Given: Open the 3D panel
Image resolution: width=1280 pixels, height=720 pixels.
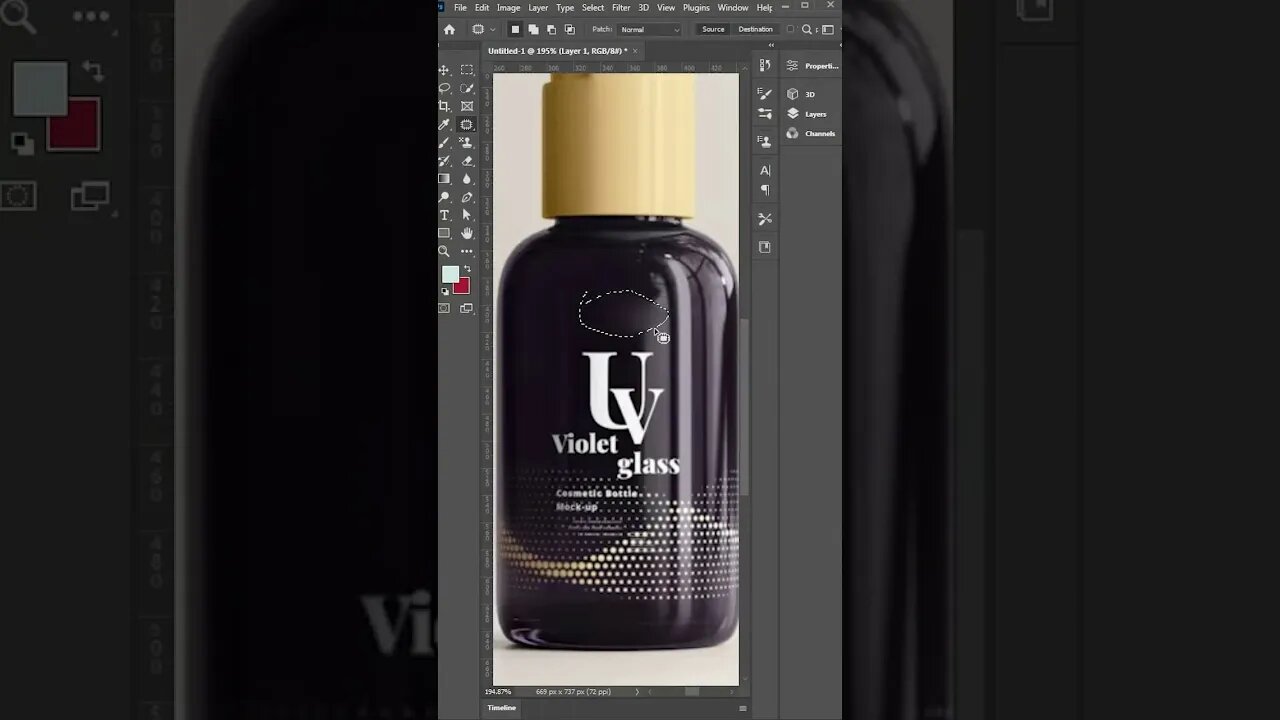Looking at the screenshot, I should (x=801, y=94).
